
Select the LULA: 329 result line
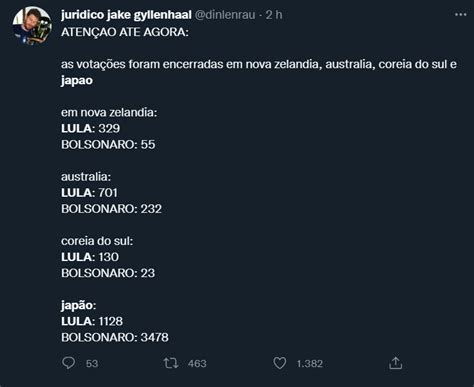(x=91, y=129)
